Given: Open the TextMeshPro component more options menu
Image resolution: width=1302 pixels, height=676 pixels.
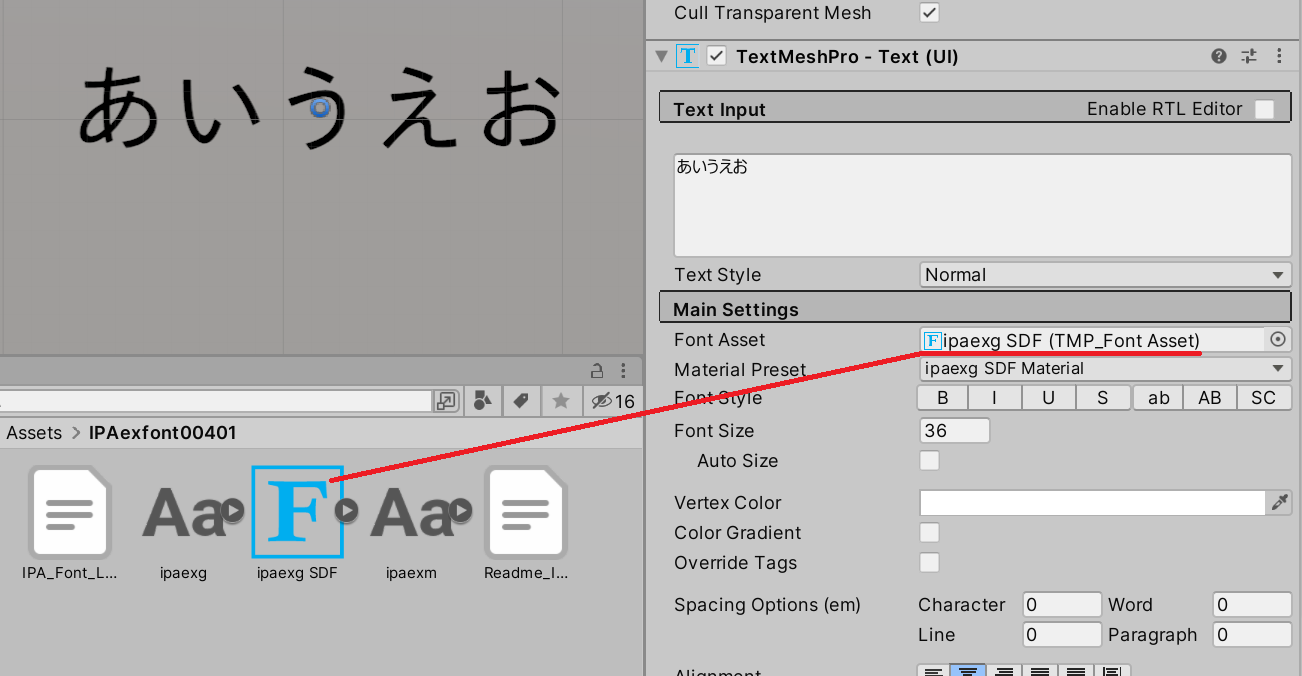Looking at the screenshot, I should point(1280,56).
